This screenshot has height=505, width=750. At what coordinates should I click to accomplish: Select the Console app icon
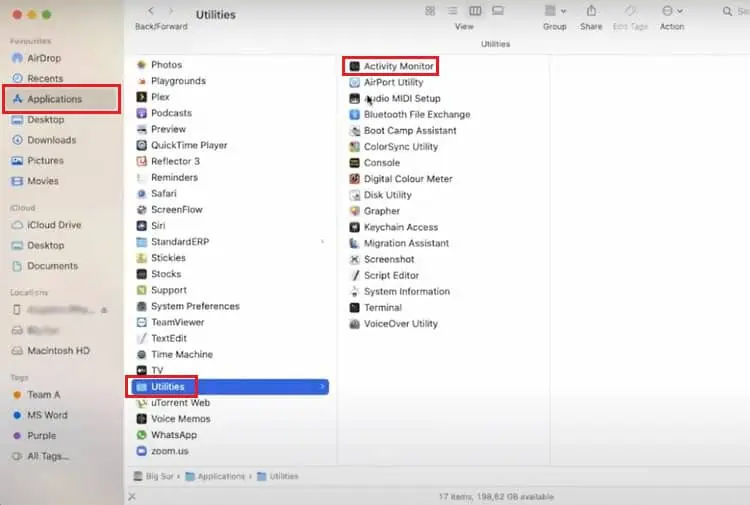pyautogui.click(x=354, y=163)
